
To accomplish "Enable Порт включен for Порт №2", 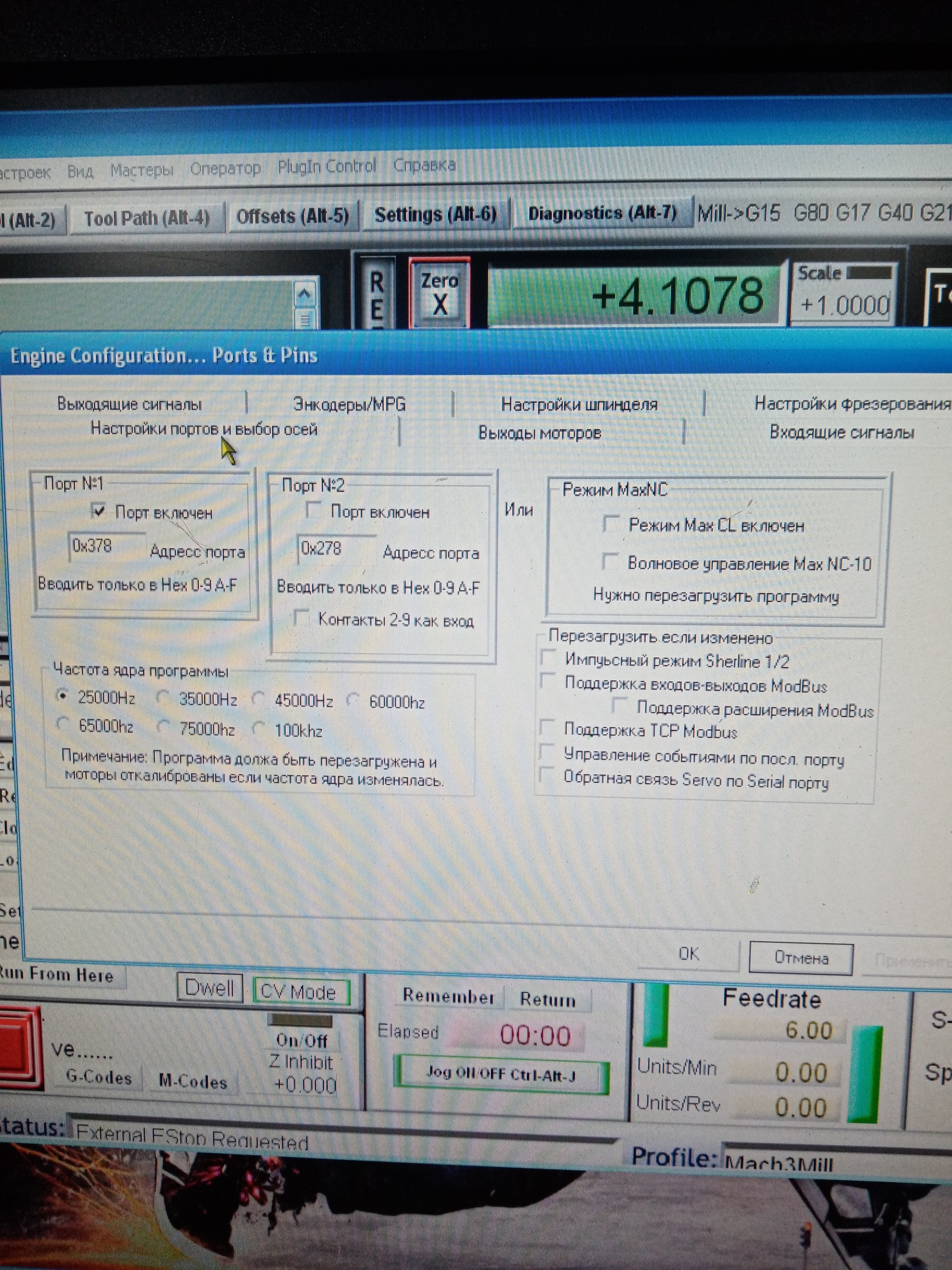I will [x=313, y=509].
